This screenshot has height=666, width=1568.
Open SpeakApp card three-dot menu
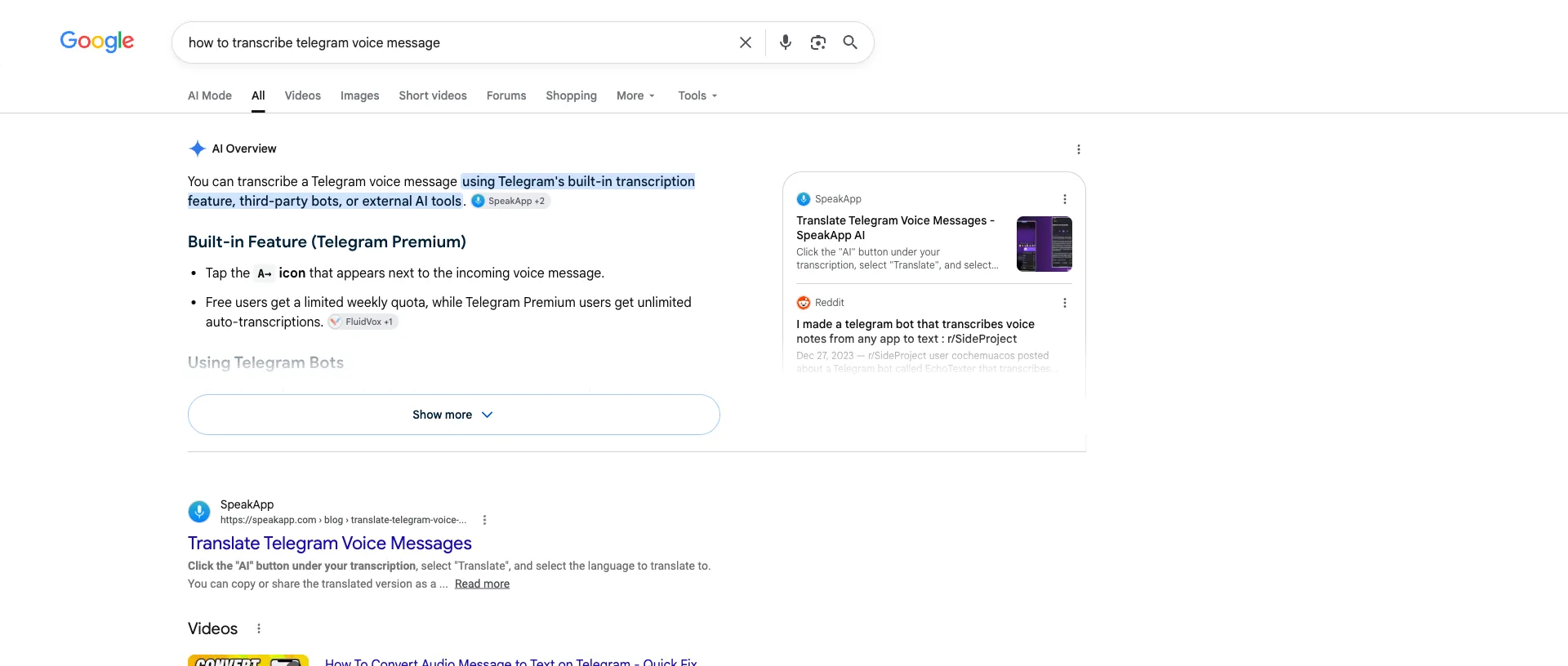[1065, 199]
